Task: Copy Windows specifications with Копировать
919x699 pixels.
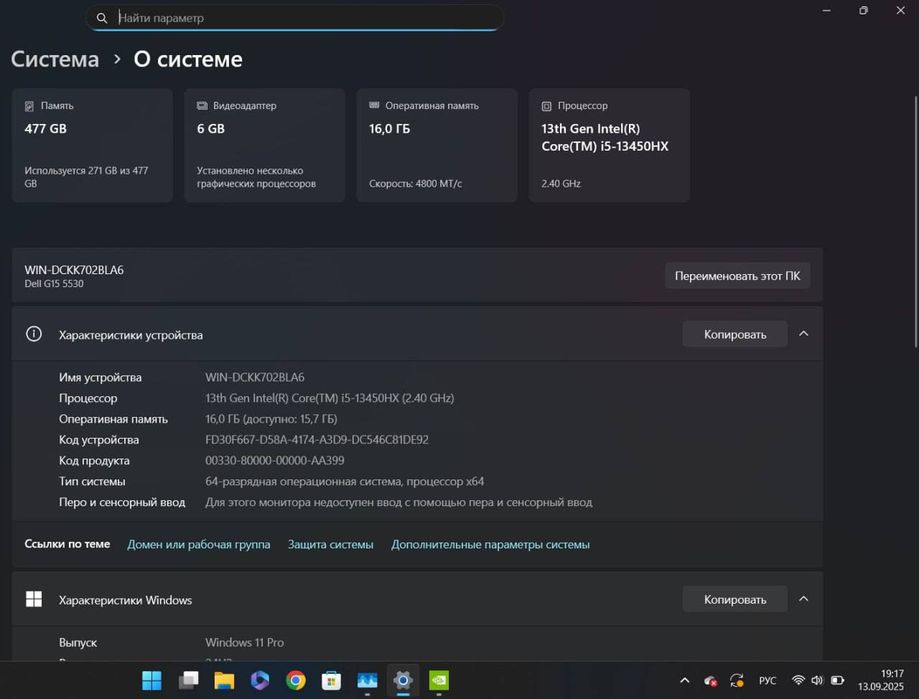Action: pyautogui.click(x=735, y=599)
